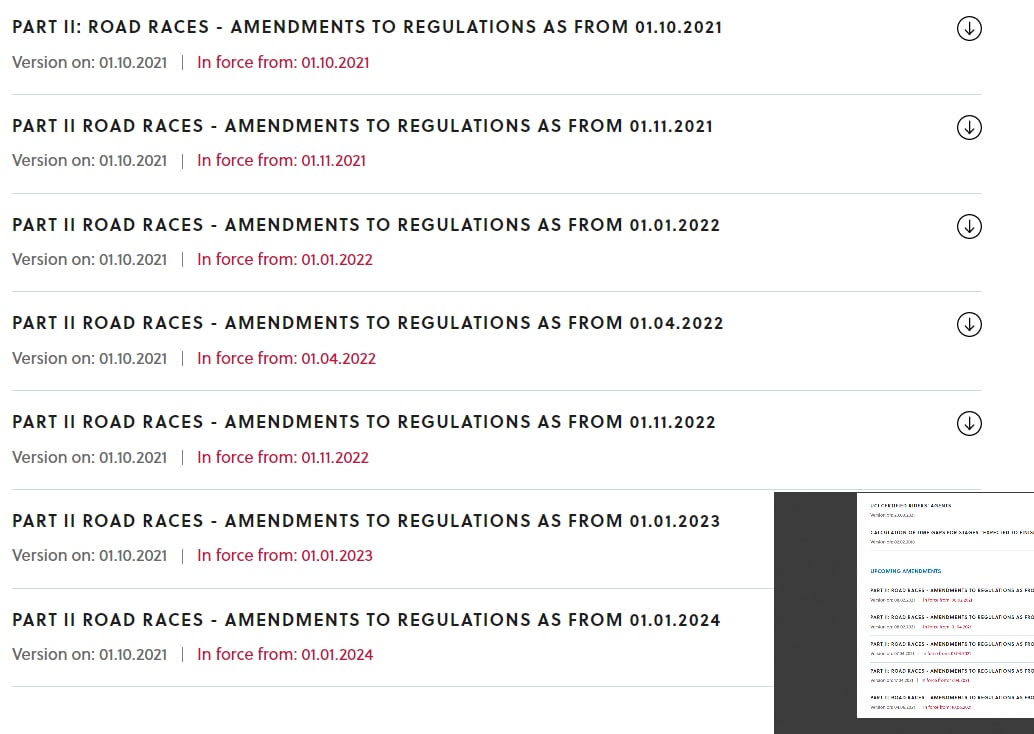Image resolution: width=1034 pixels, height=734 pixels.
Task: Select the 'In force from: 01.04.2022' text
Action: tap(286, 359)
